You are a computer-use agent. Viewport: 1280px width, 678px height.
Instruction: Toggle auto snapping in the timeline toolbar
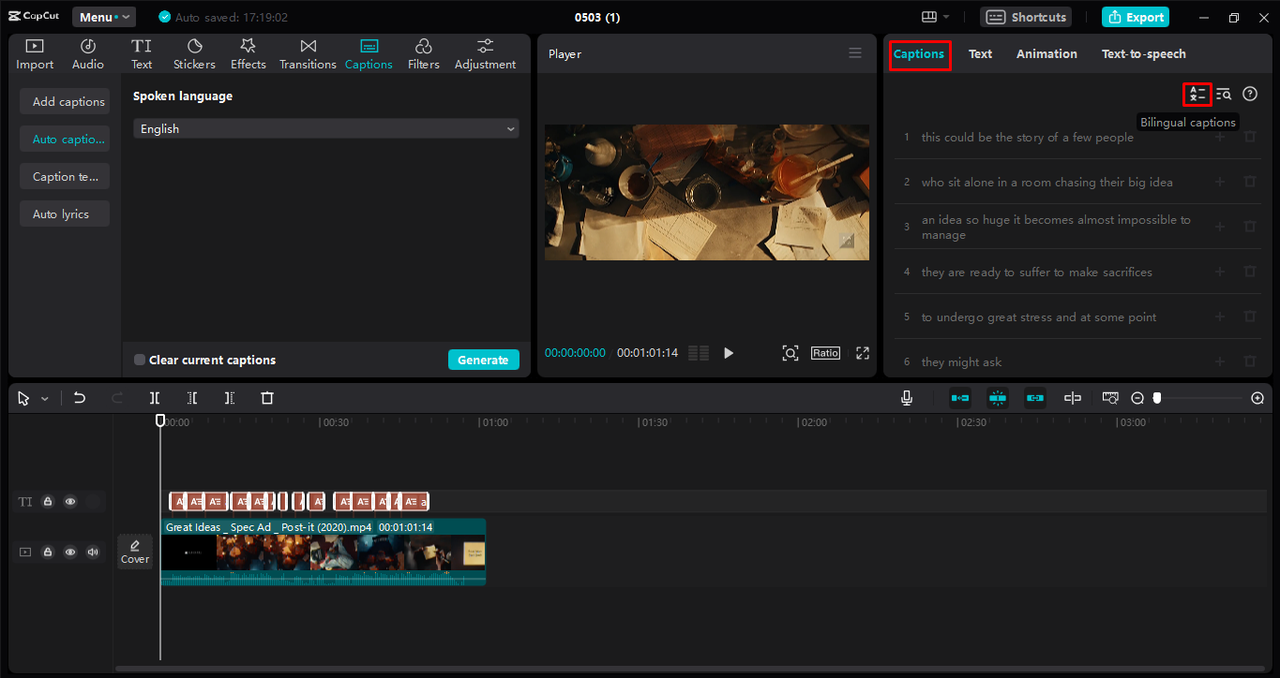pyautogui.click(x=997, y=398)
